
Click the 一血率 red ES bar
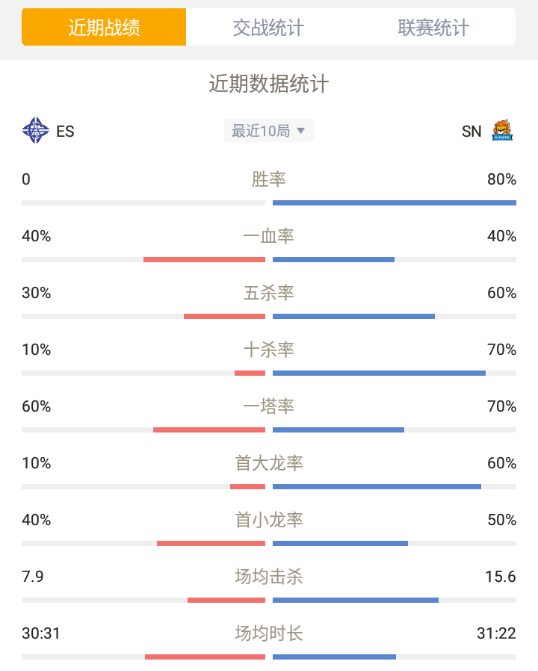coord(204,260)
